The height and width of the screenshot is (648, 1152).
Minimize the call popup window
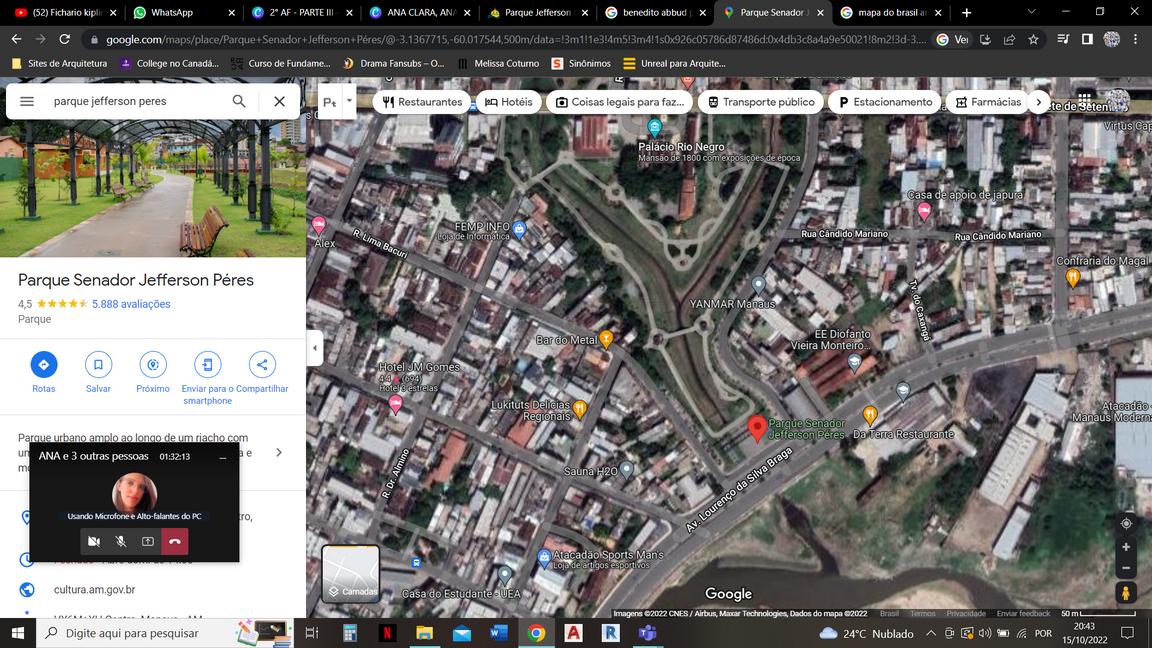coord(223,457)
